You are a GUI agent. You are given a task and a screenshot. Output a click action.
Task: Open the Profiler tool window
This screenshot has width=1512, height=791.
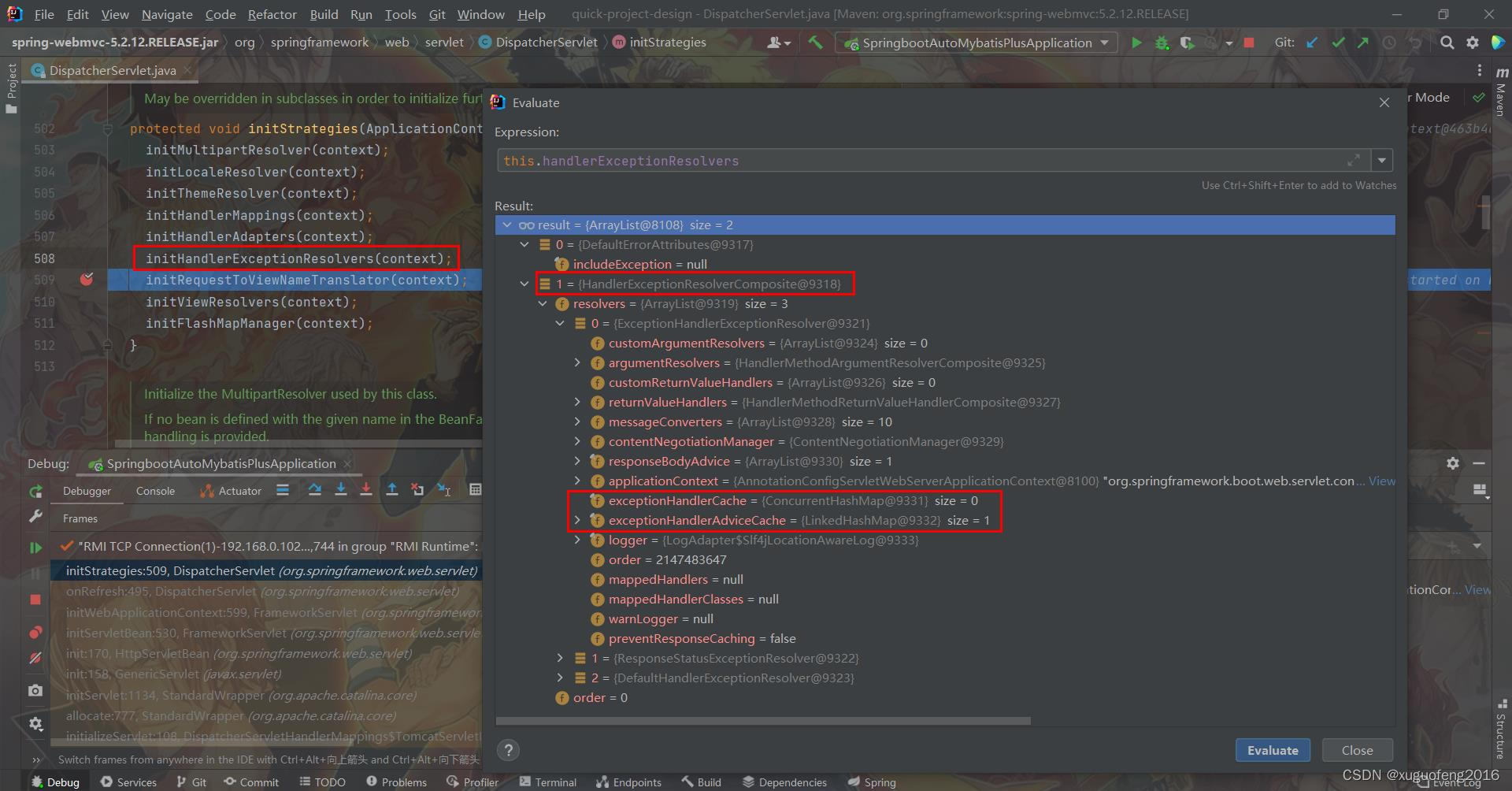(x=472, y=782)
